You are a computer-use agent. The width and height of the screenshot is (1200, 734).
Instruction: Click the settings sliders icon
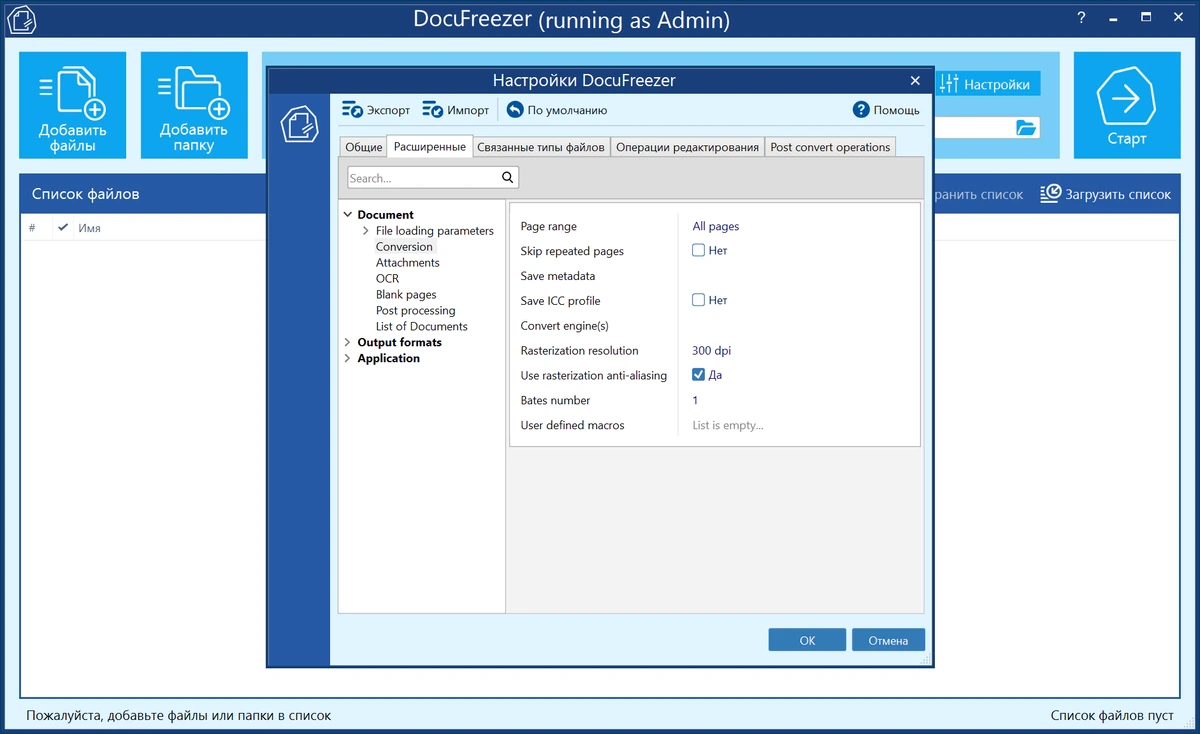(949, 84)
